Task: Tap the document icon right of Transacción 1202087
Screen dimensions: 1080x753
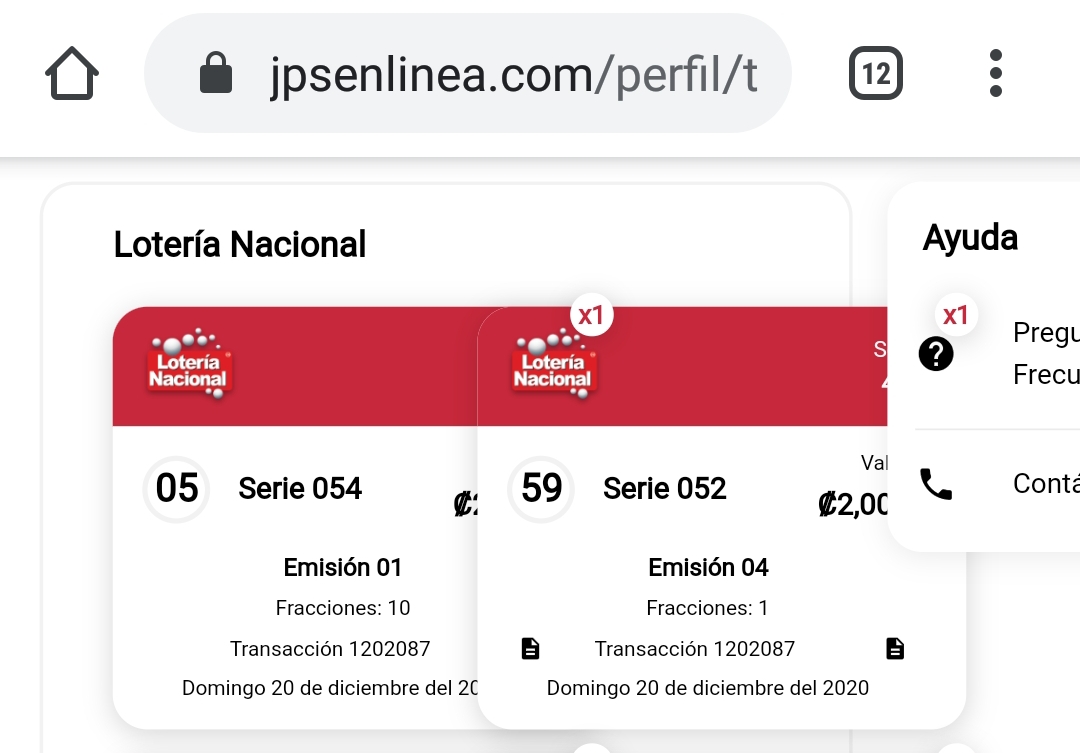Action: (895, 649)
